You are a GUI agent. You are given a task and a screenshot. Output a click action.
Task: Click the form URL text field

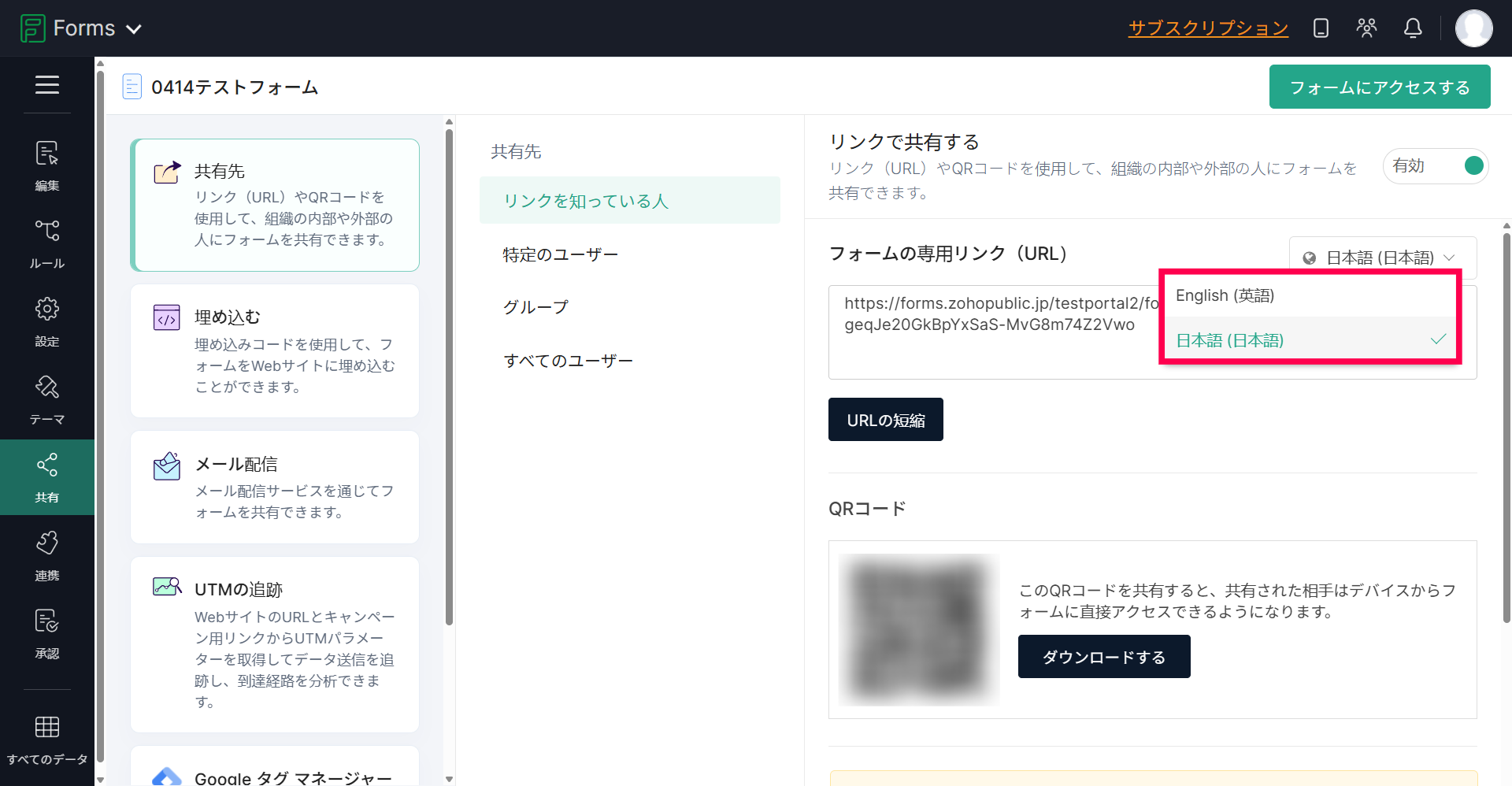[x=992, y=331]
